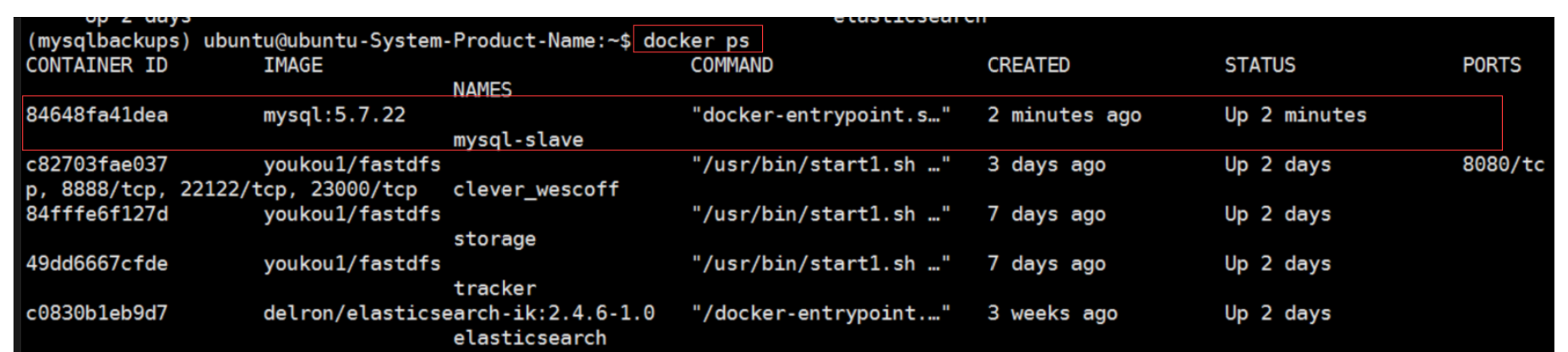Click the NAMES column header
This screenshot has width=1568, height=352.
pos(482,89)
